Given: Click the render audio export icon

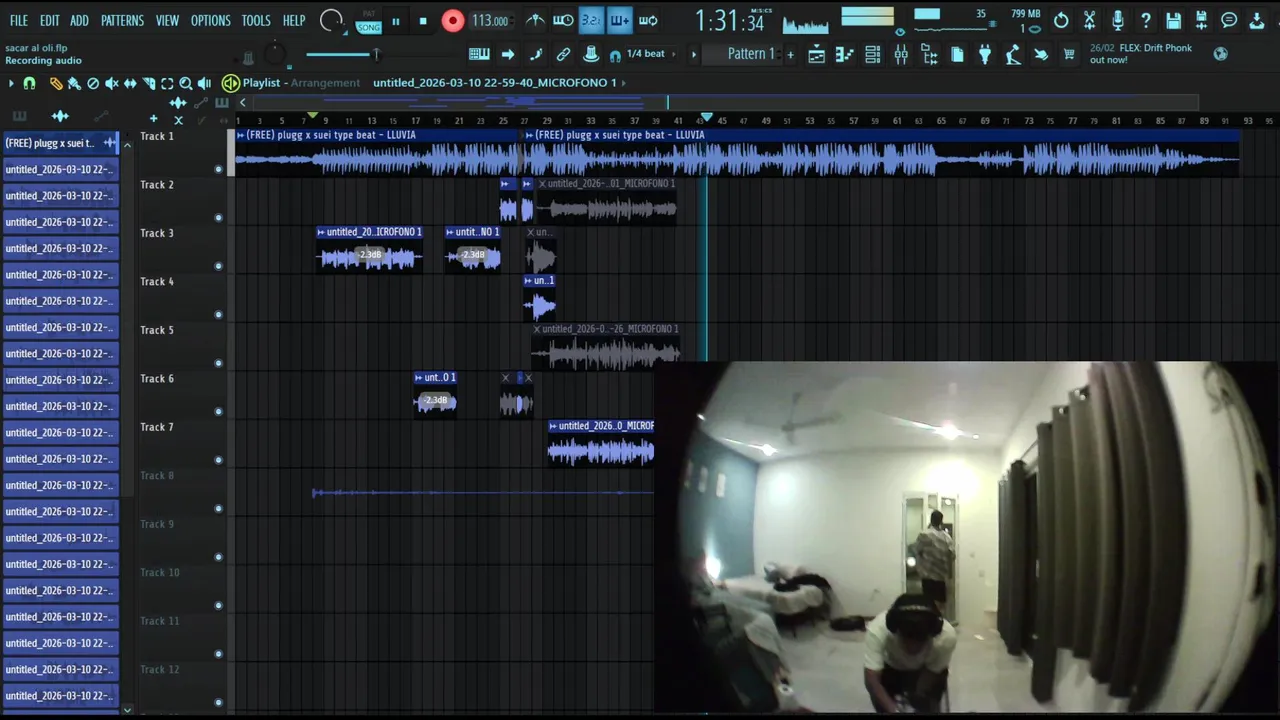Looking at the screenshot, I should point(1201,20).
